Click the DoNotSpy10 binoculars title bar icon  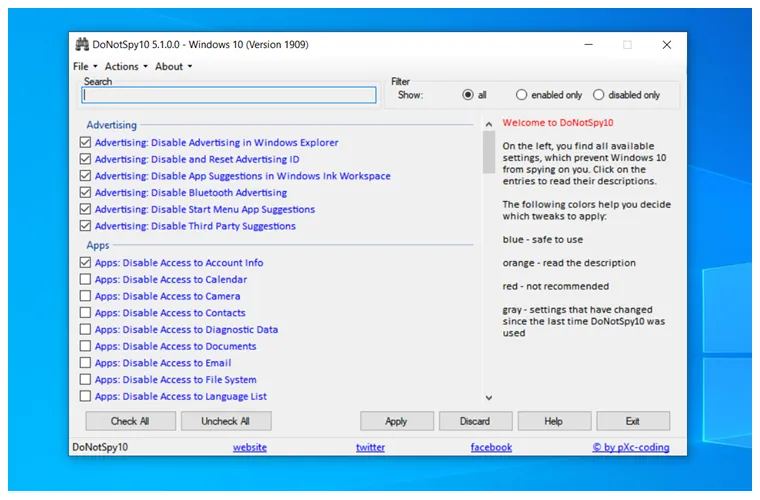point(82,44)
